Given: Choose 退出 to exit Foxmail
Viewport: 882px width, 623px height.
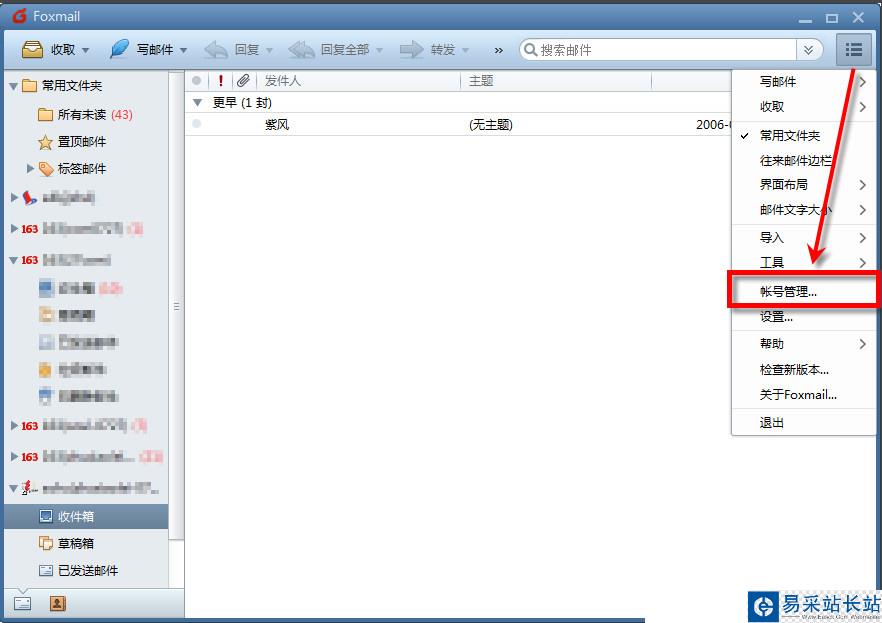Looking at the screenshot, I should (803, 423).
